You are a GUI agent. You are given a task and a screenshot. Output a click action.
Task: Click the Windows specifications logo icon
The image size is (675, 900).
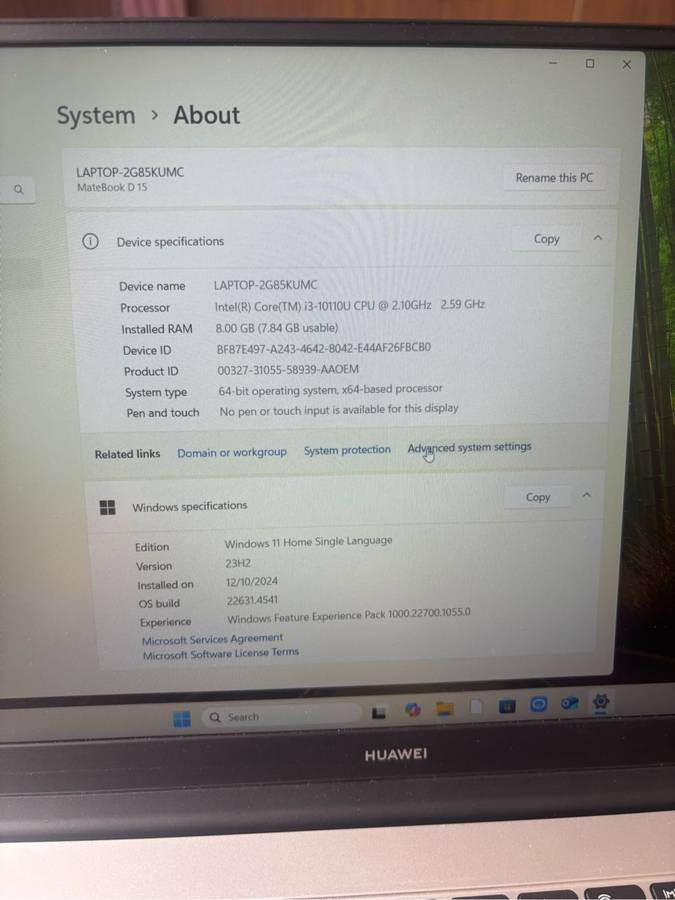(x=107, y=507)
